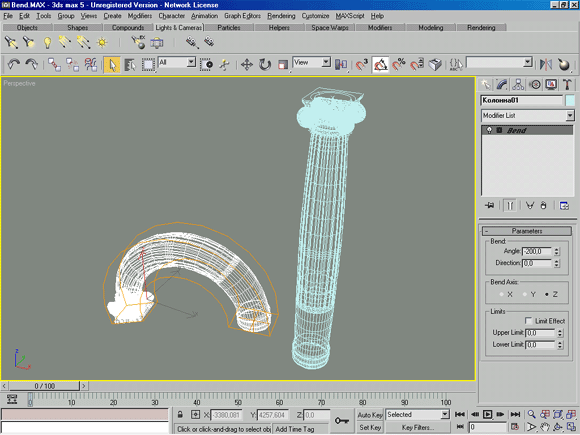The height and width of the screenshot is (435, 580).
Task: Select the X bend axis radio
Action: [502, 294]
